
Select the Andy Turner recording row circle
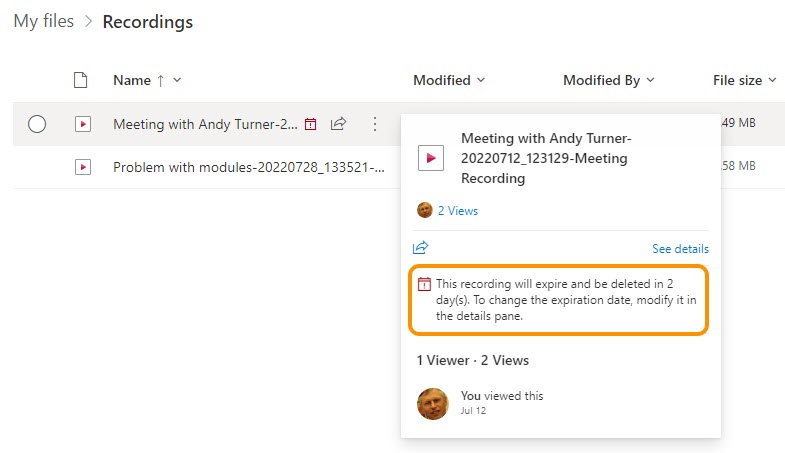(x=37, y=124)
